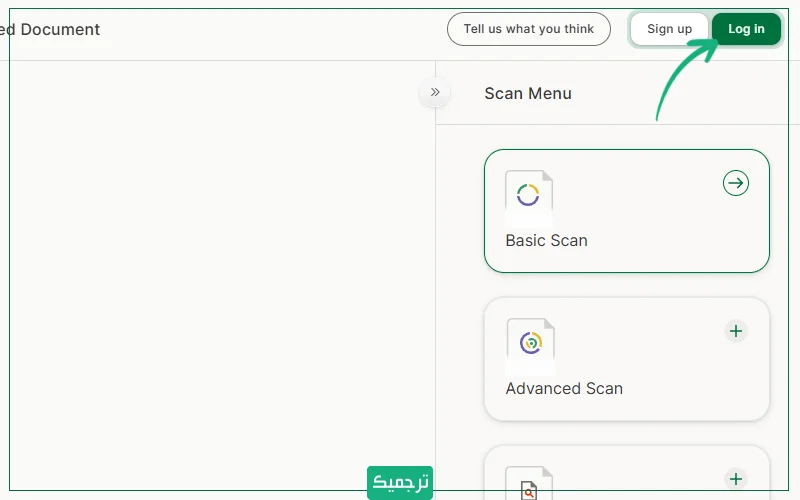
Task: Click the partially visible bottom scan card
Action: 640,478
